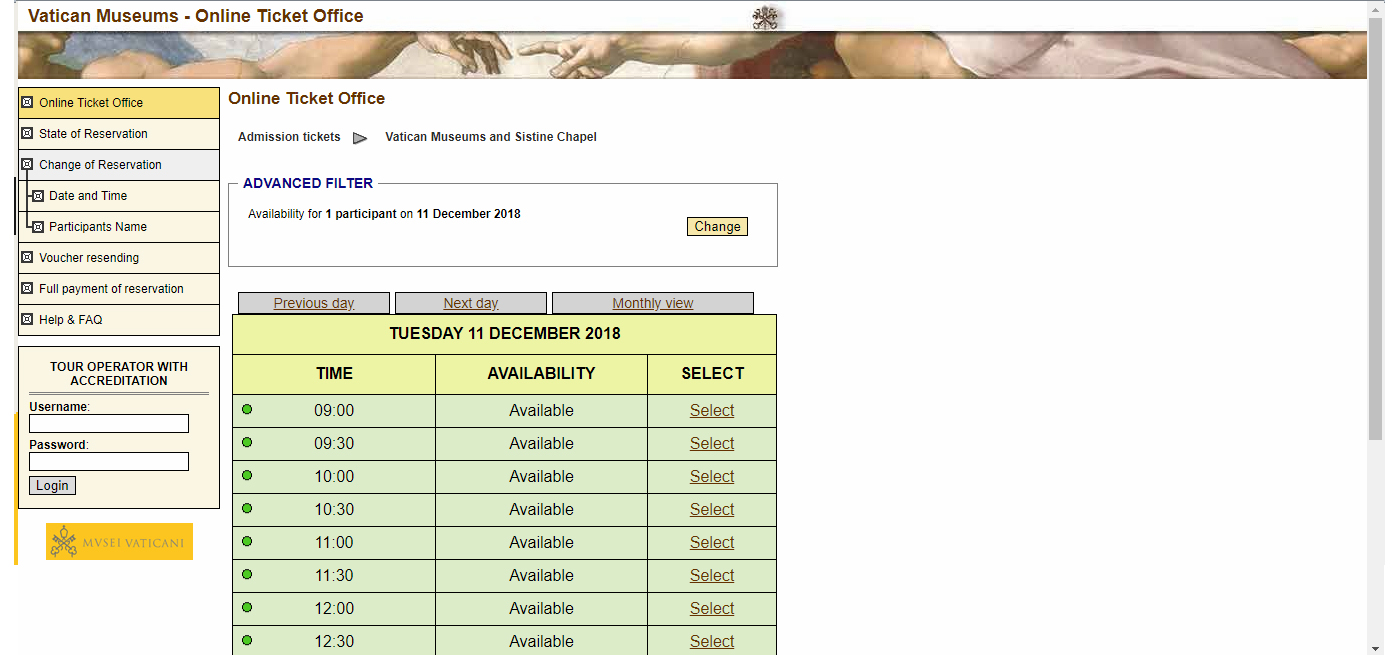This screenshot has height=655, width=1400.
Task: Open the Online Ticket Office menu item
Action: click(x=119, y=103)
